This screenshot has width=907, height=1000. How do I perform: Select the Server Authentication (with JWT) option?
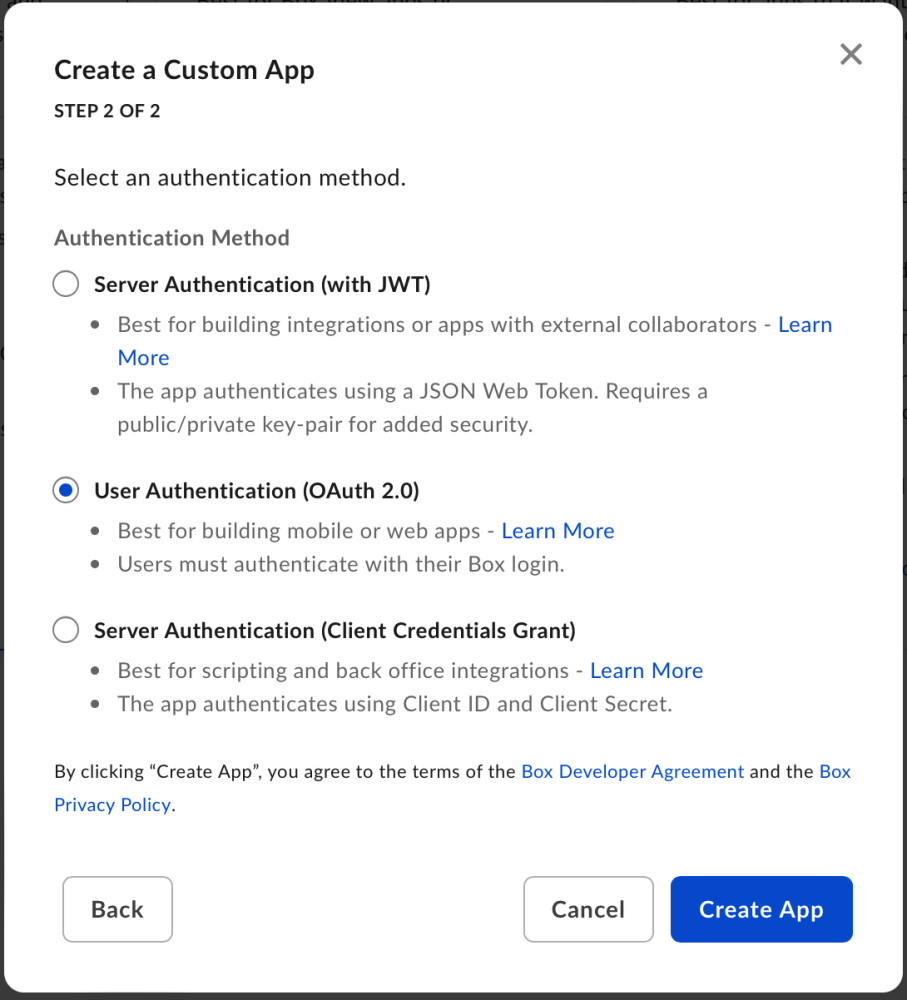65,284
